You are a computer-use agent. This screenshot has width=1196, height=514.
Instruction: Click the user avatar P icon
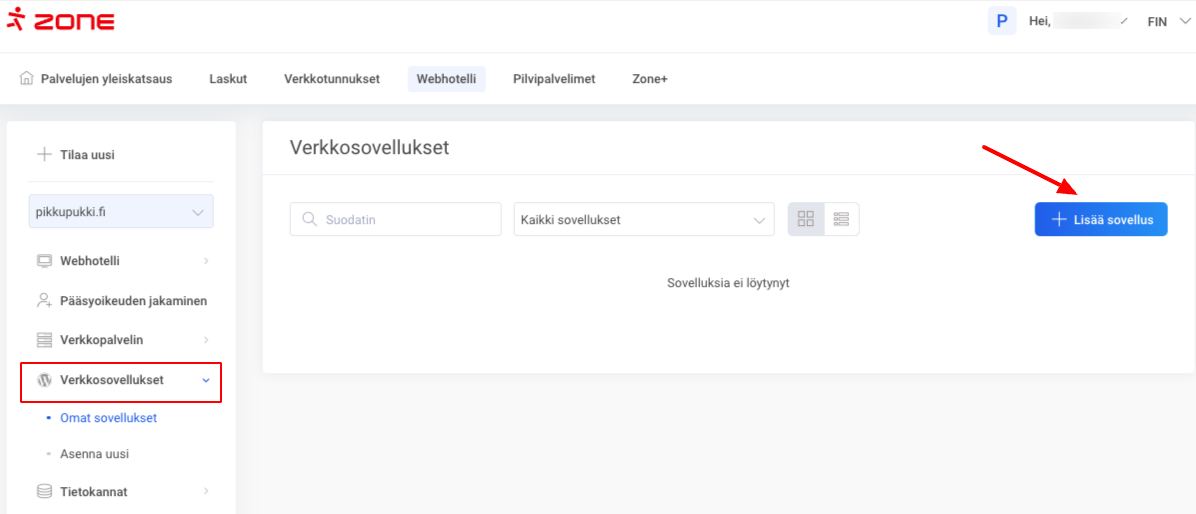(x=1001, y=21)
